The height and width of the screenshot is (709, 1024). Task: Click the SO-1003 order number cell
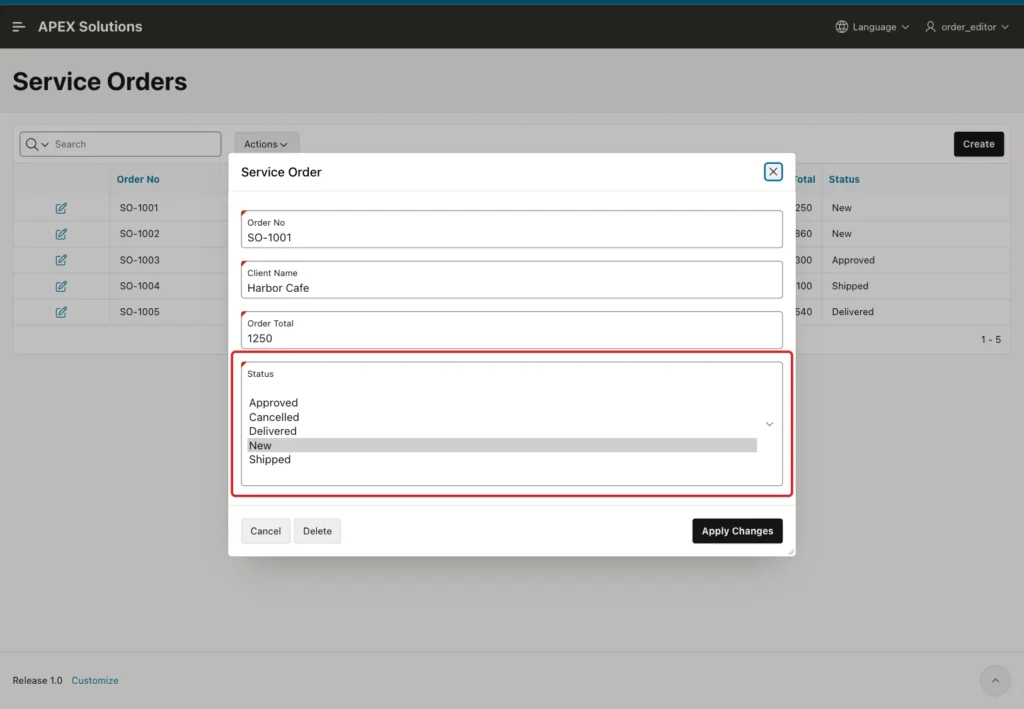[139, 260]
